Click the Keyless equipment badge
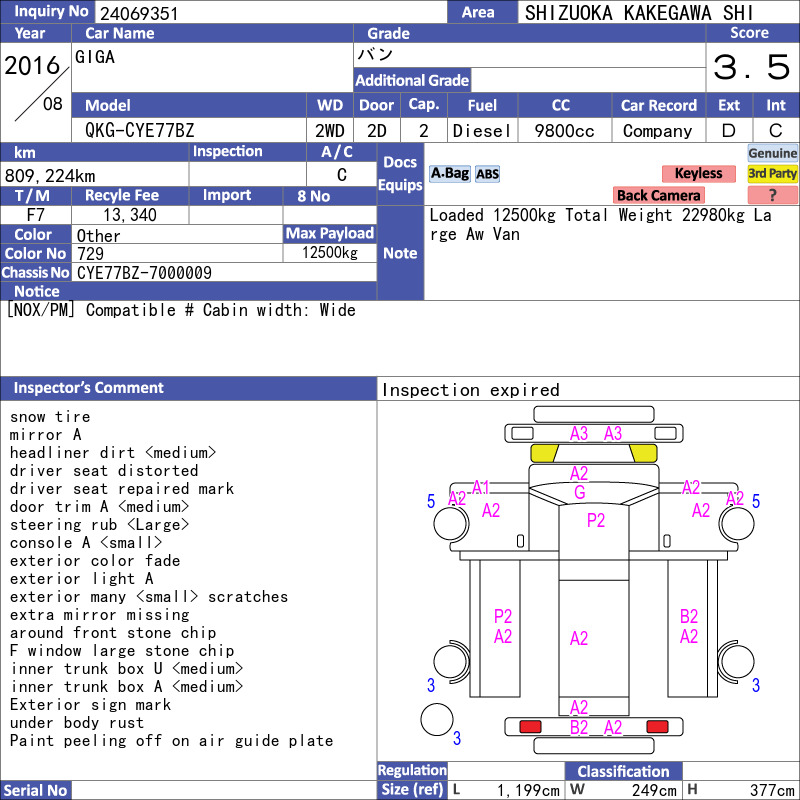The height and width of the screenshot is (800, 800). click(x=698, y=173)
